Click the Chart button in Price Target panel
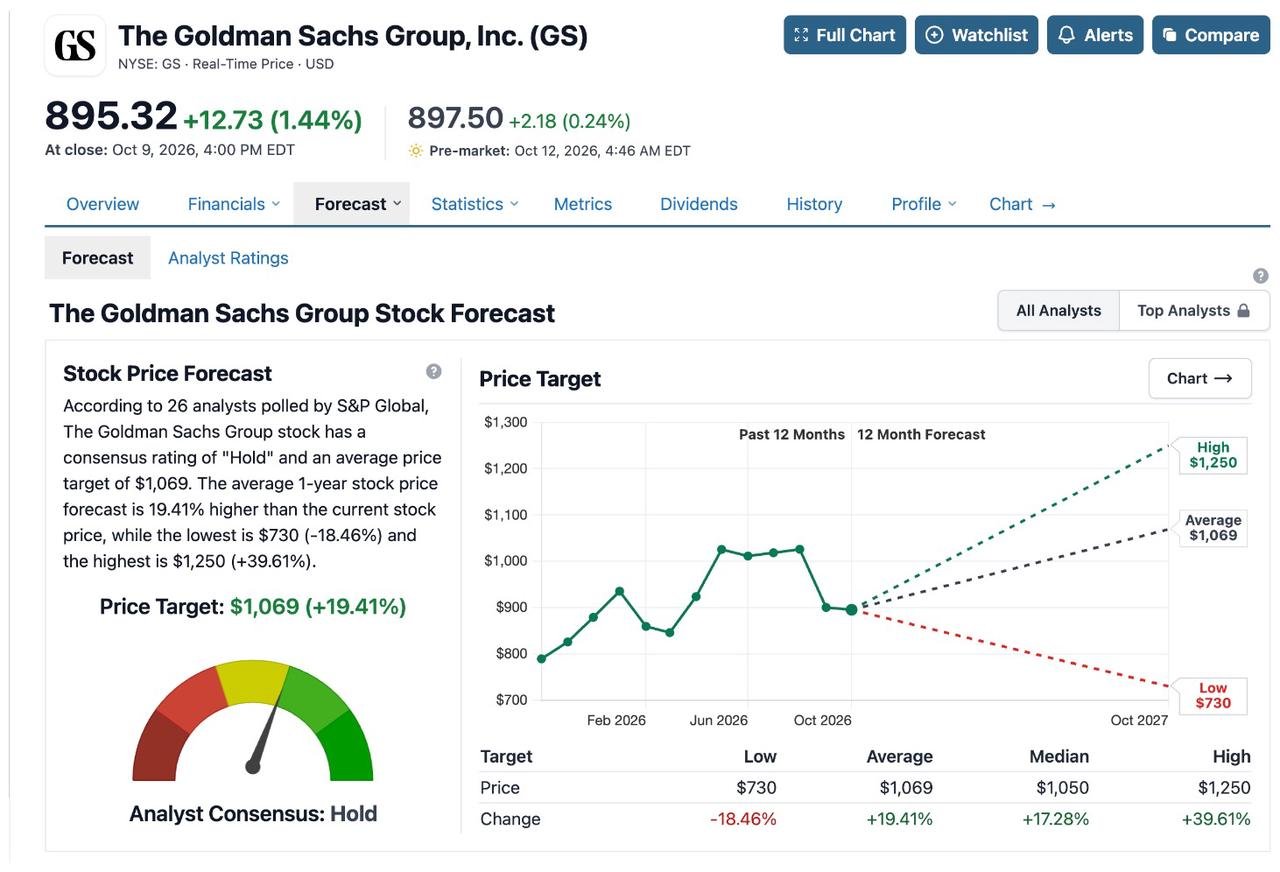The width and height of the screenshot is (1280, 872). coord(1200,379)
